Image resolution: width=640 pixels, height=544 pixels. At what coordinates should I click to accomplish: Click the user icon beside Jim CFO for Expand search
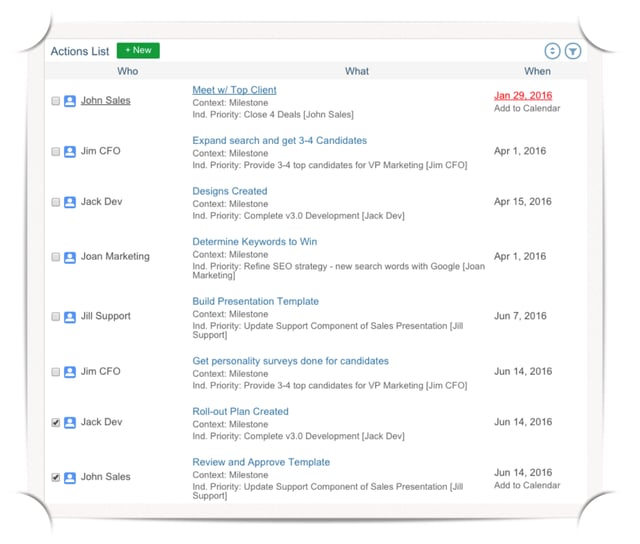click(70, 151)
